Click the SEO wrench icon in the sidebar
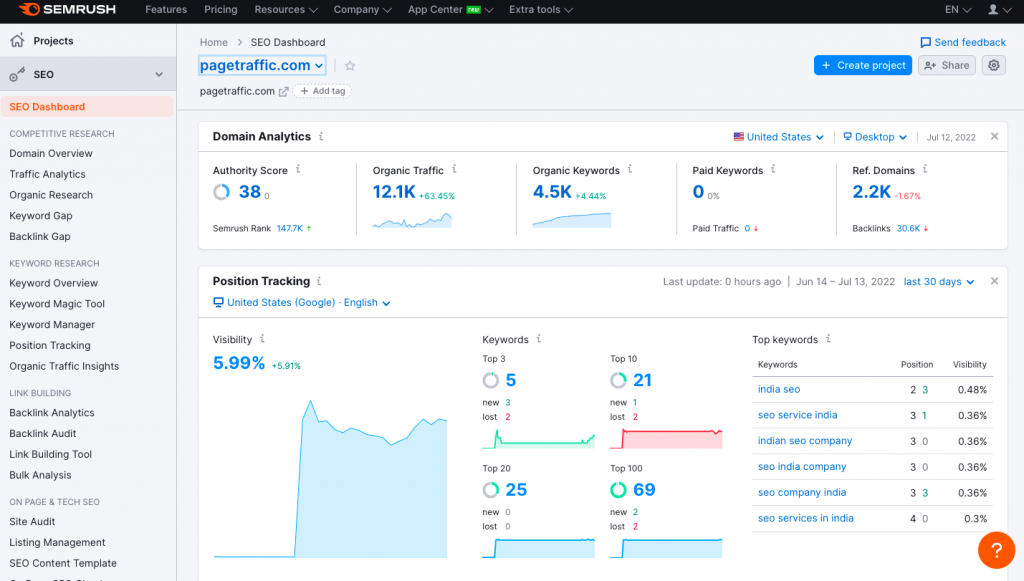 point(15,73)
